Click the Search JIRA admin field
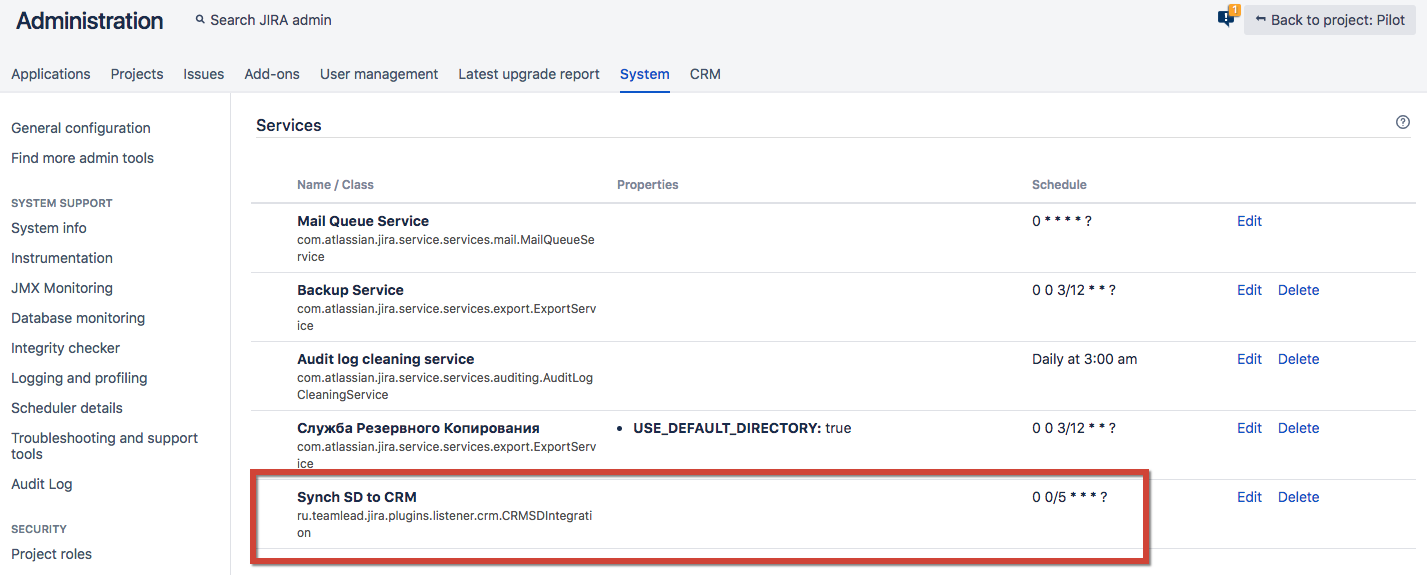This screenshot has width=1427, height=575. pos(270,20)
